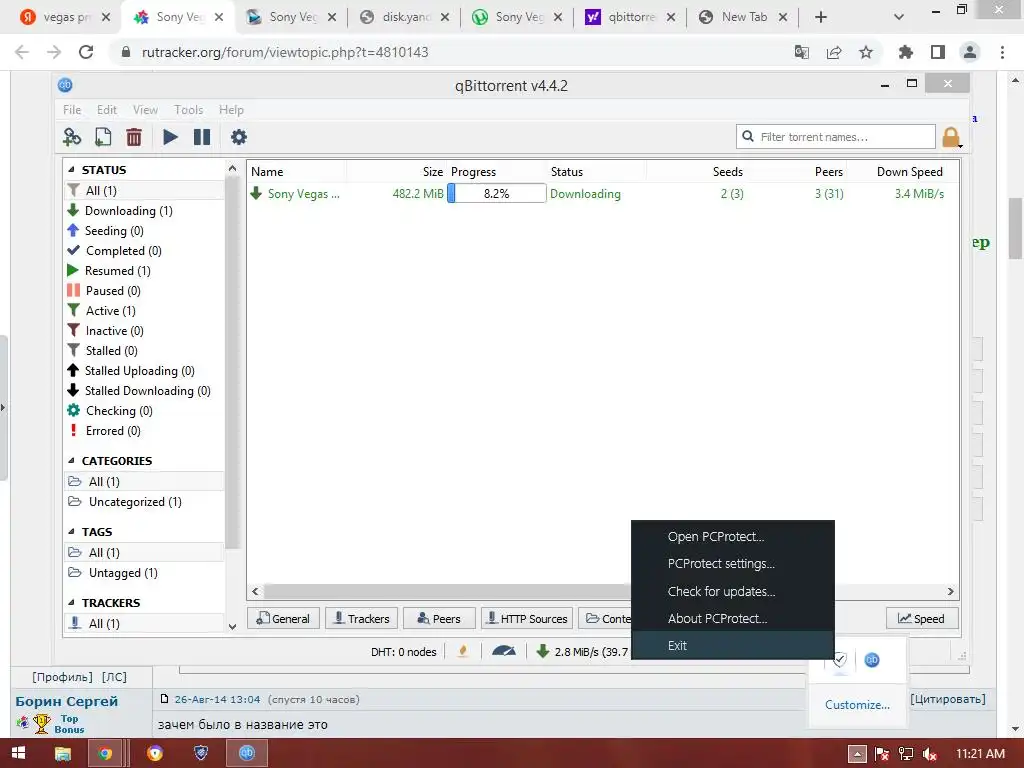Open the Help menu in qBittorrent
1024x768 pixels.
(x=231, y=110)
